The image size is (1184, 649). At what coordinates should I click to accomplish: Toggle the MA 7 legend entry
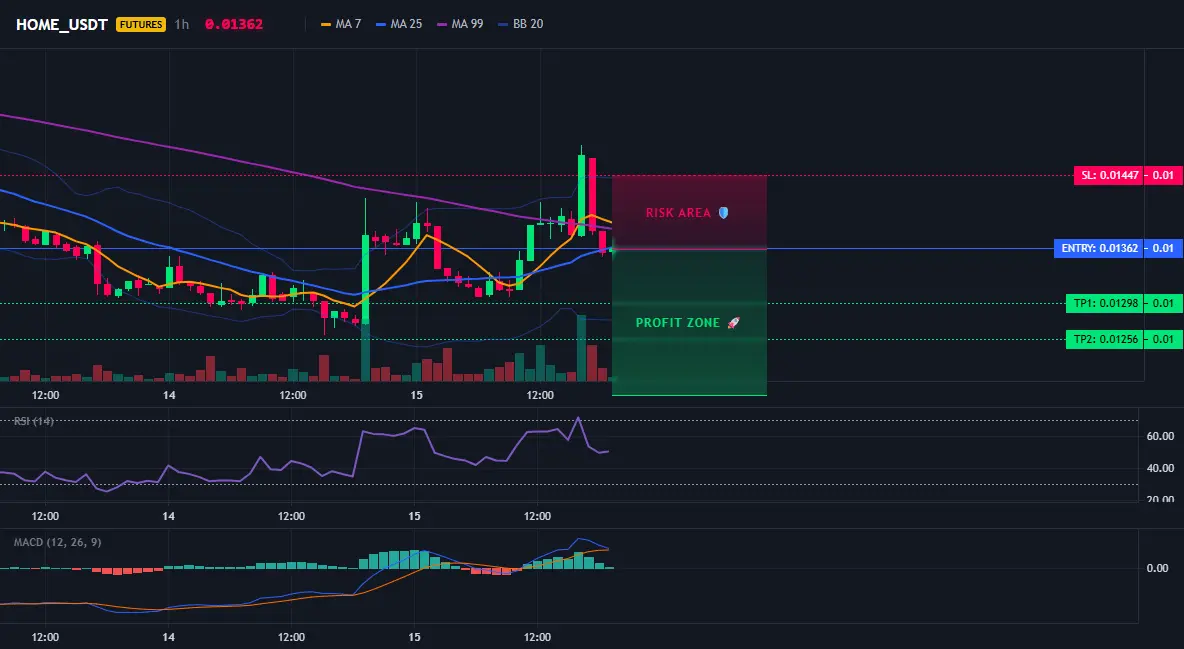coord(341,24)
